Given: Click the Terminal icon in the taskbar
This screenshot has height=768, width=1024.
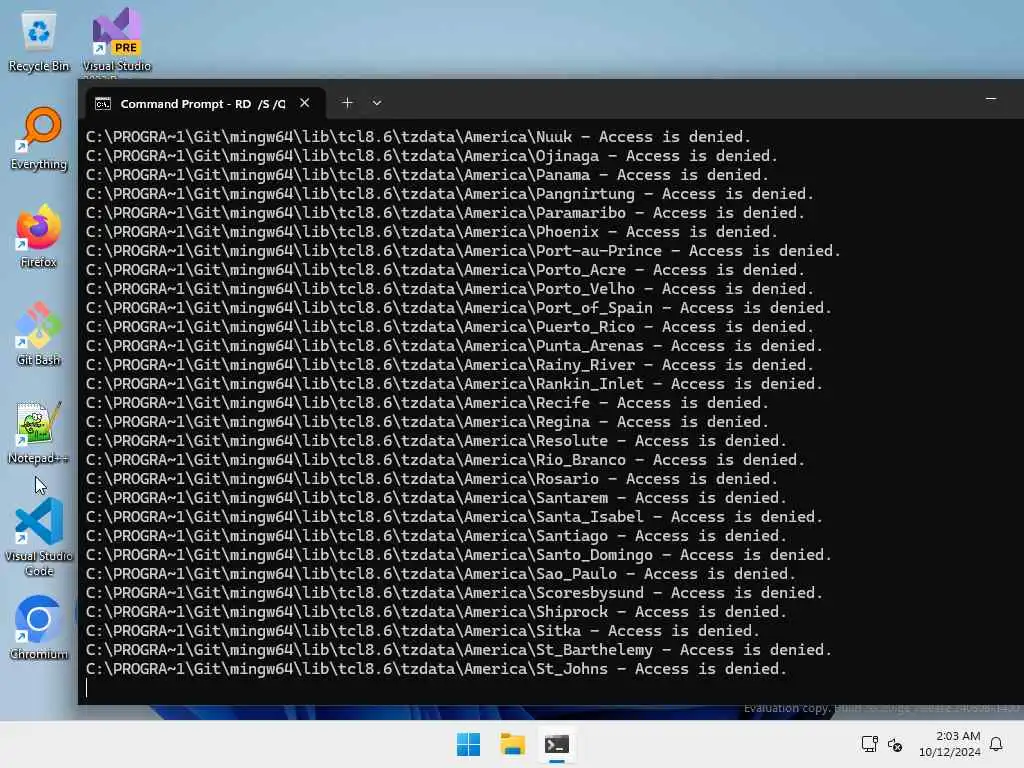Looking at the screenshot, I should pos(557,744).
